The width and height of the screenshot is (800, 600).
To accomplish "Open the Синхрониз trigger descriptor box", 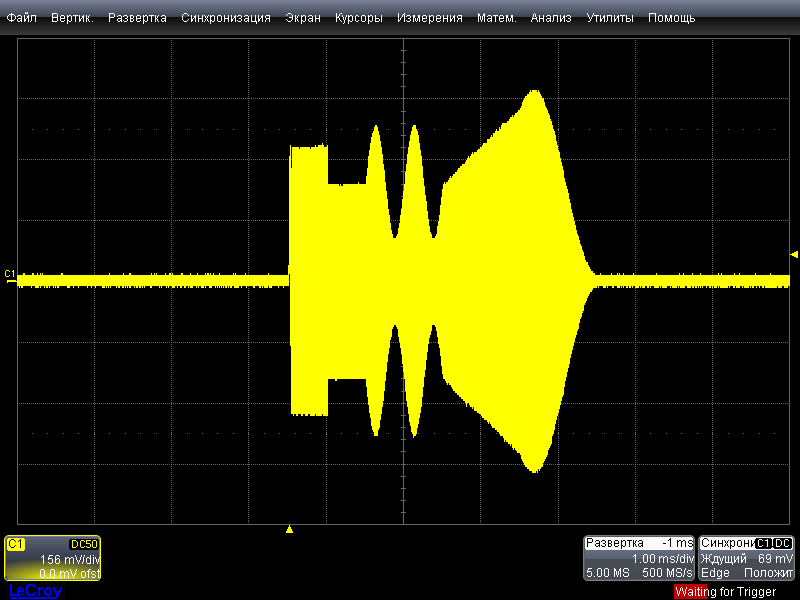I will [747, 558].
